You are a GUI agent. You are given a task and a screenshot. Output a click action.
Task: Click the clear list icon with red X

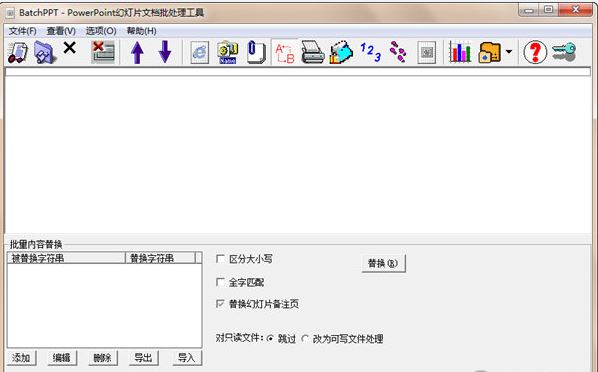click(x=102, y=52)
